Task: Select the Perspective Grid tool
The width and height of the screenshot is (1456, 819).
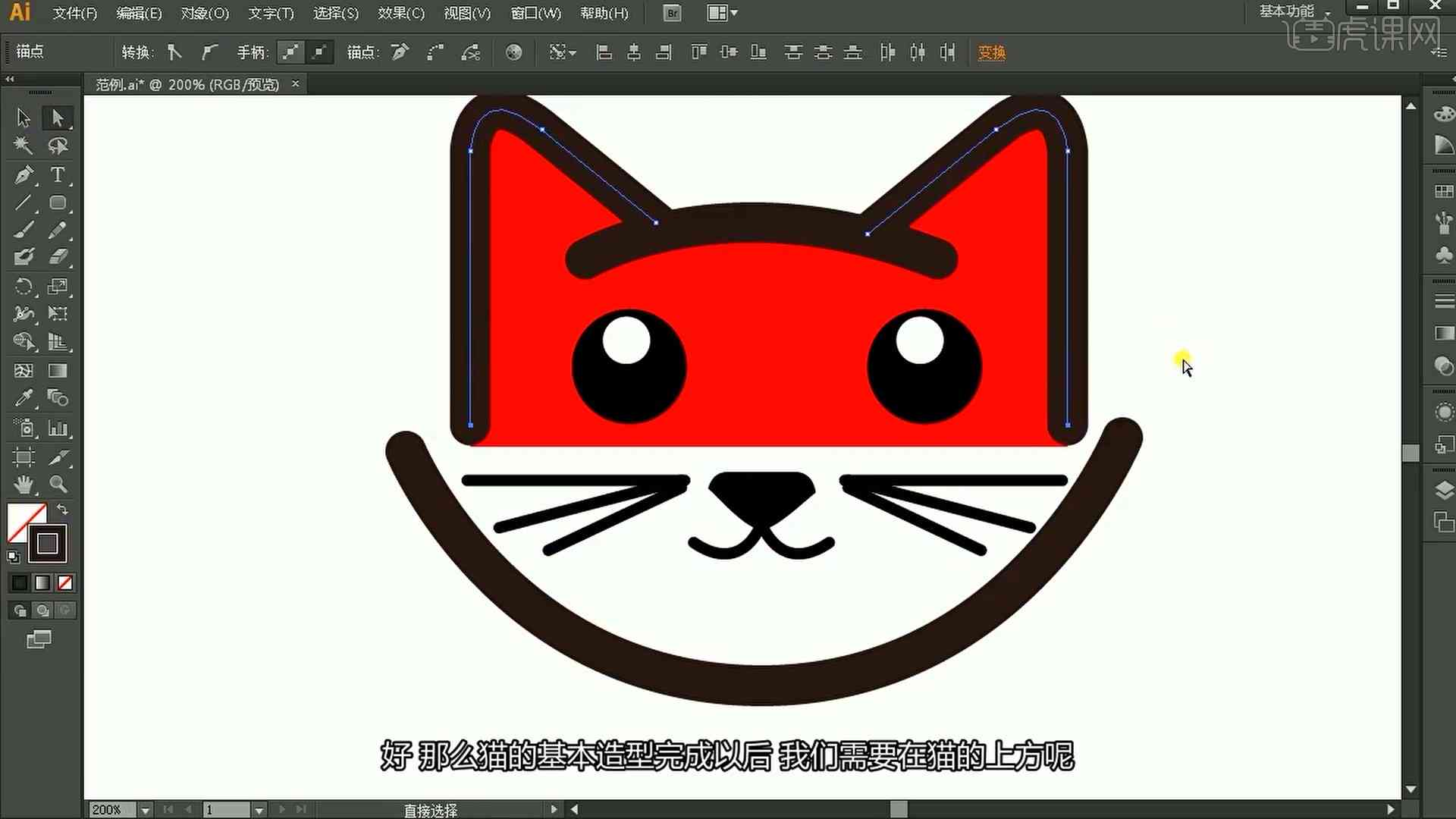Action: (58, 342)
